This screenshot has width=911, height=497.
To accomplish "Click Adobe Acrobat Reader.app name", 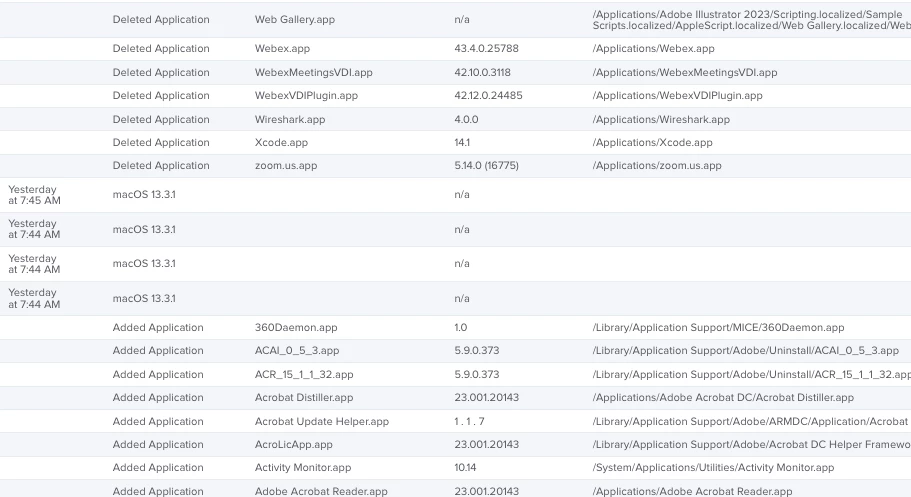I will (321, 491).
